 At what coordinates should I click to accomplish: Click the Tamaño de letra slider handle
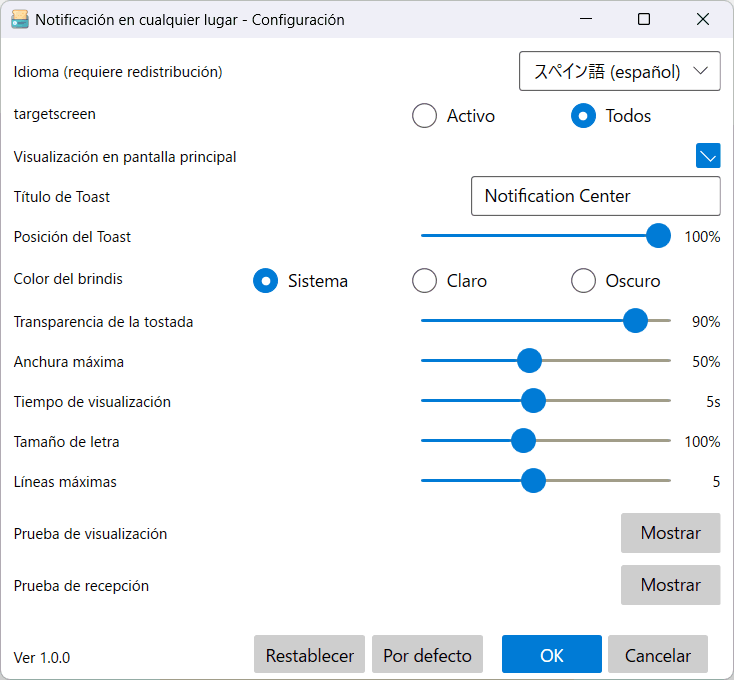[523, 441]
